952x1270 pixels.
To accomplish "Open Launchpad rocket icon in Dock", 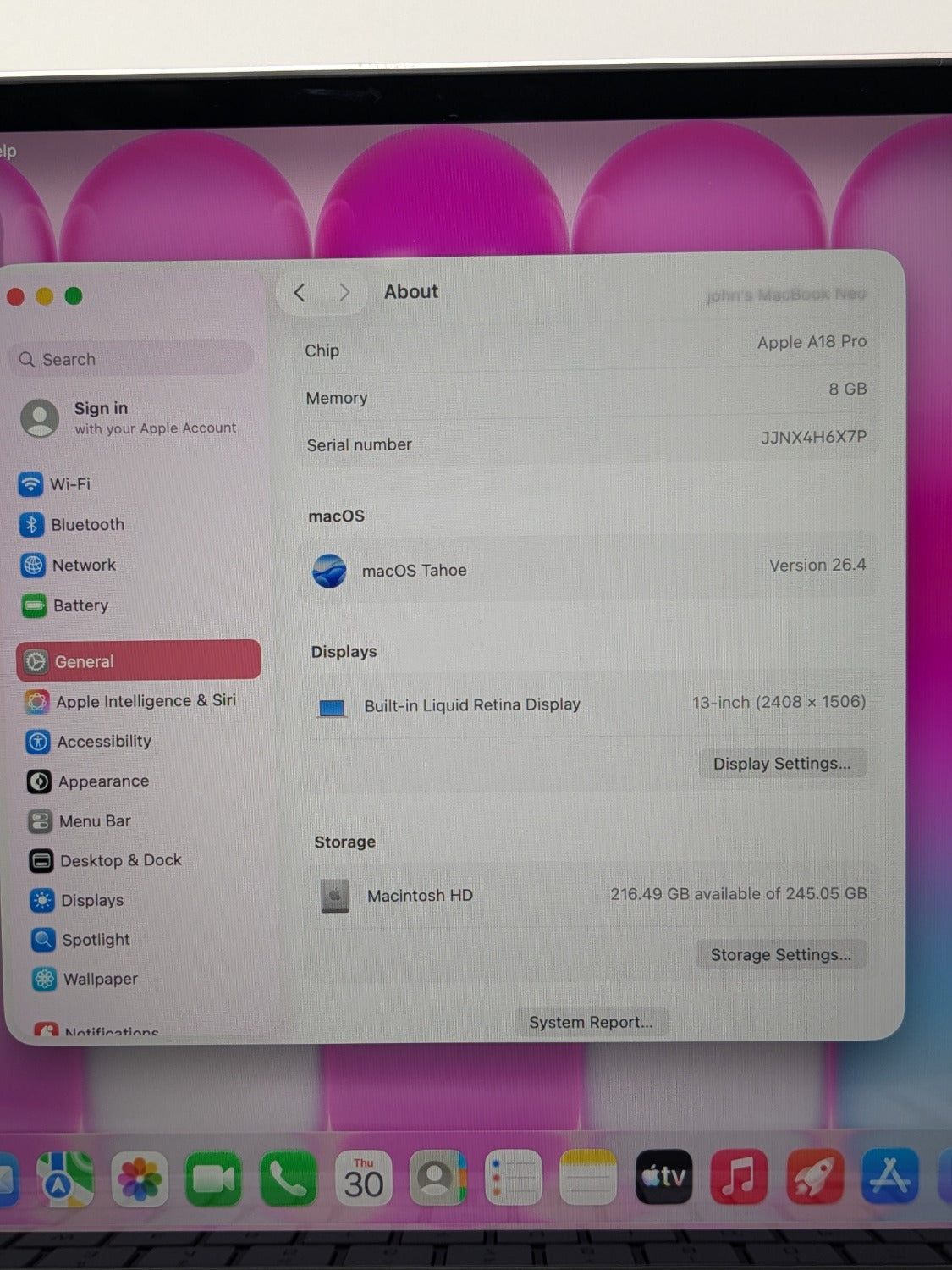I will pyautogui.click(x=815, y=1176).
